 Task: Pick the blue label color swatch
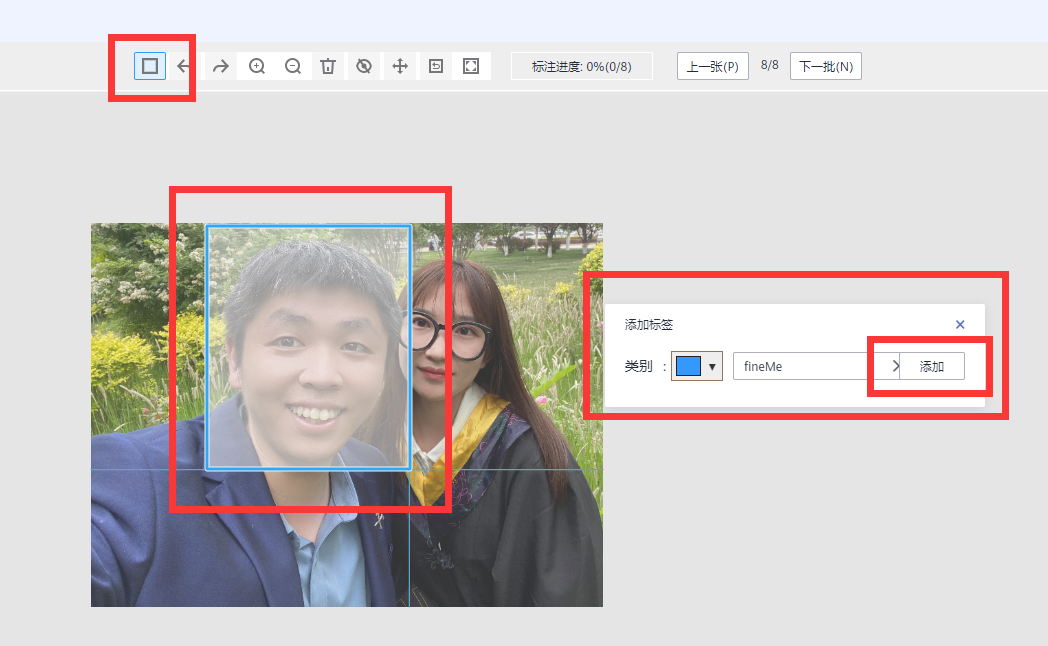point(688,366)
